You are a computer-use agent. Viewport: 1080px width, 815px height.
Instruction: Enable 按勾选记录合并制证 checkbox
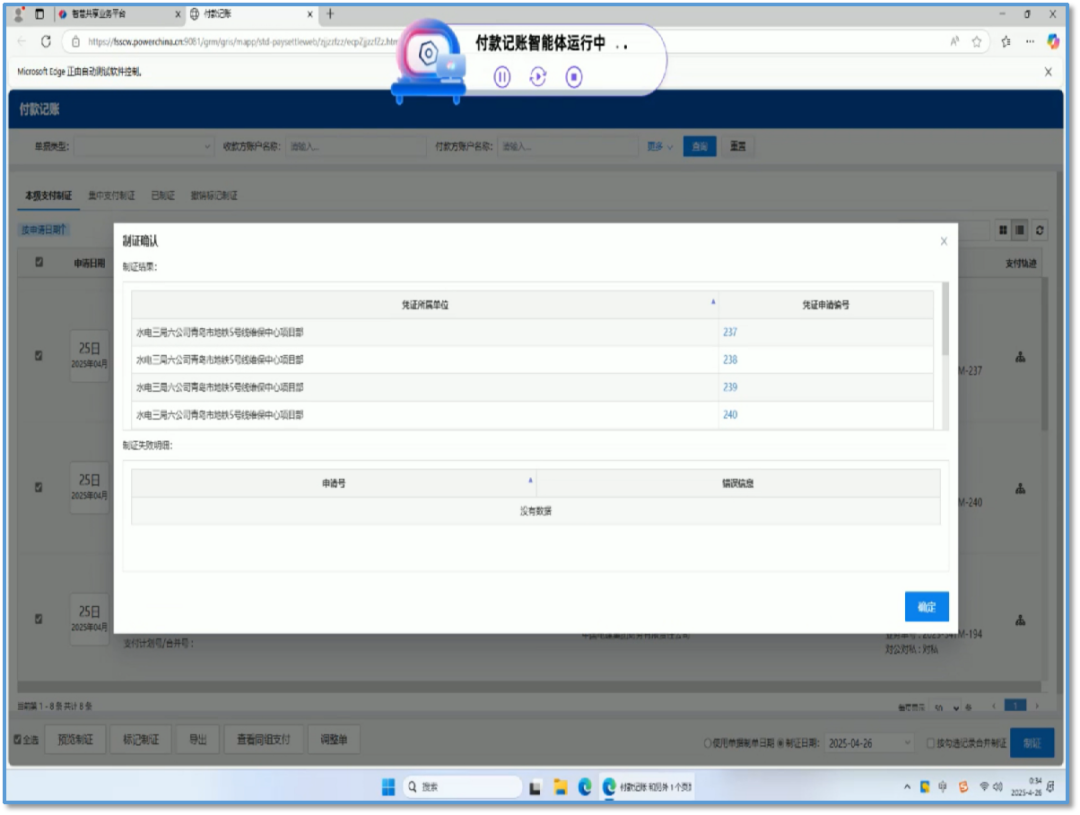coord(931,743)
